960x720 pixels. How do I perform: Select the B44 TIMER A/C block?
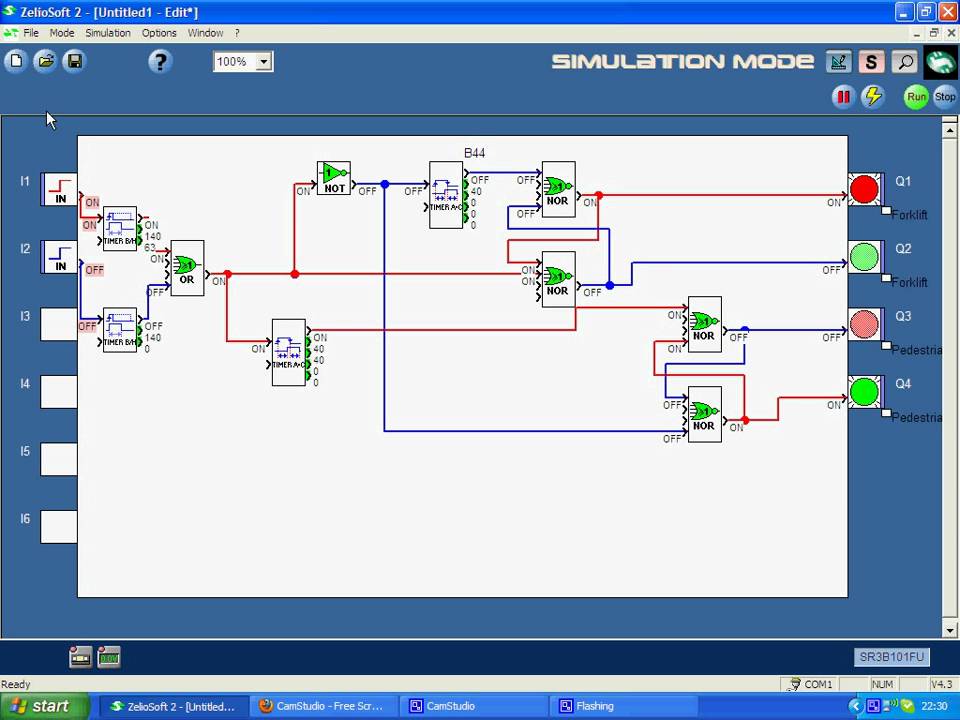[x=446, y=195]
